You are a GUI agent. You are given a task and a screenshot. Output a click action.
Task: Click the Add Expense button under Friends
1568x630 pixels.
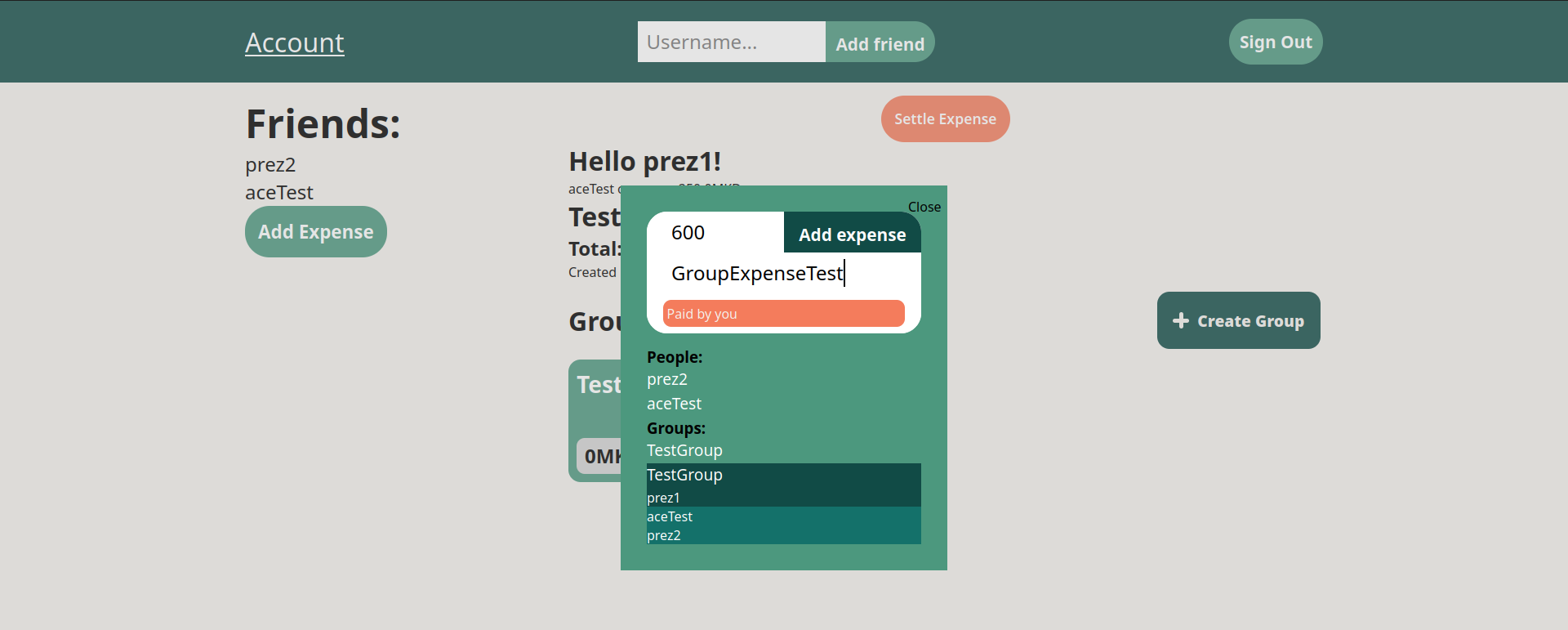point(315,232)
